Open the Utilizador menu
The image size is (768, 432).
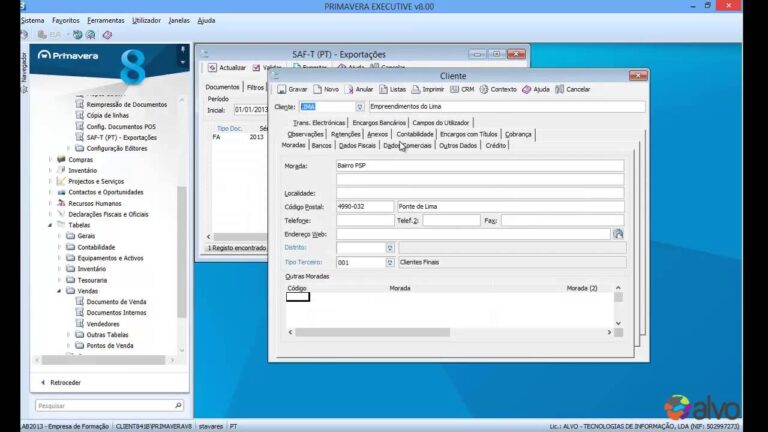point(146,21)
